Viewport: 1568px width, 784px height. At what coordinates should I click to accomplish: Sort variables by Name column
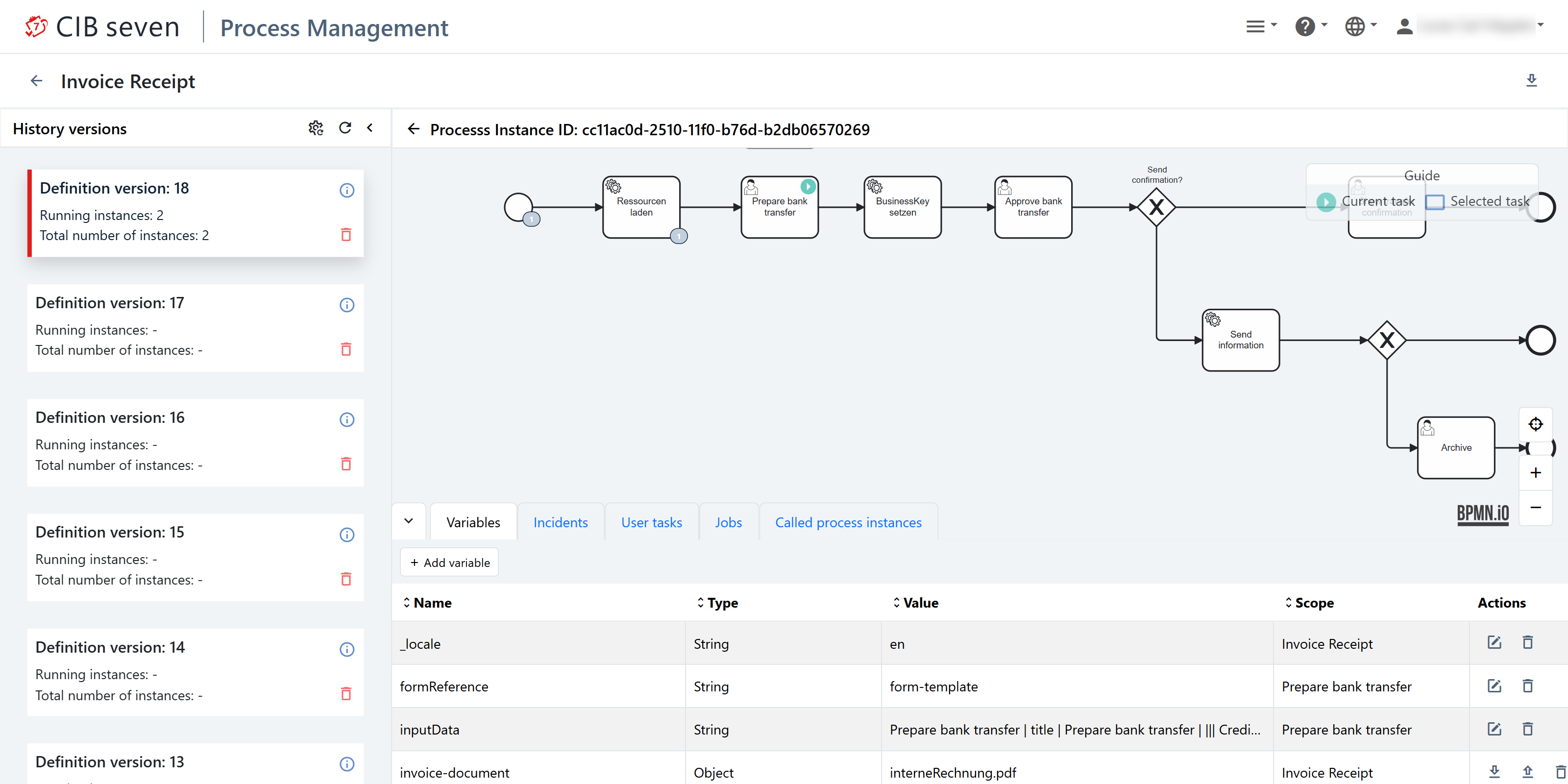(x=427, y=603)
